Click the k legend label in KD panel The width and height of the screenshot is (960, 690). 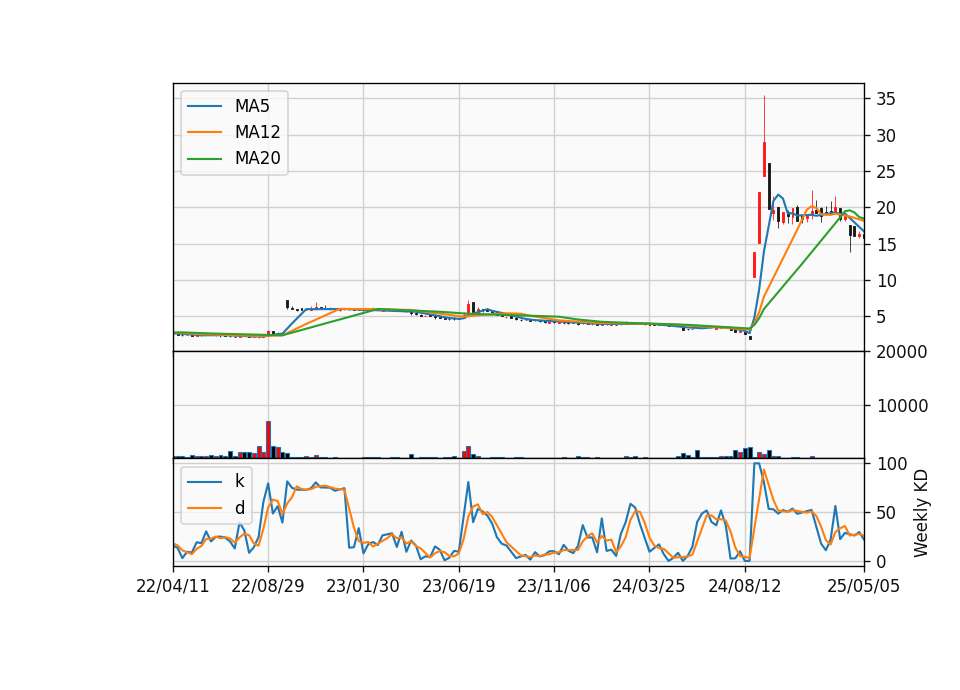[x=239, y=481]
